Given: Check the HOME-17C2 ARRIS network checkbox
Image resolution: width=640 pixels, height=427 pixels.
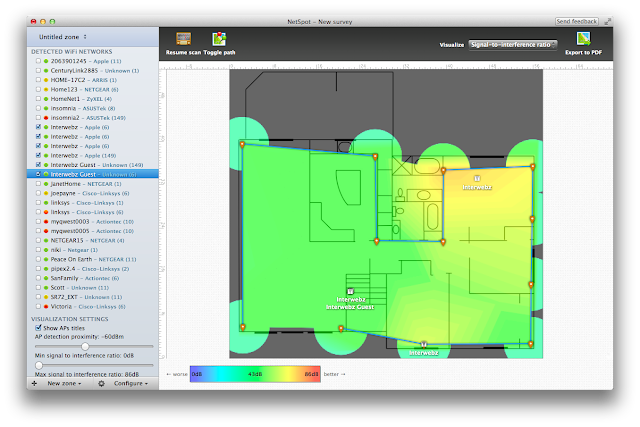Looking at the screenshot, I should 38,80.
